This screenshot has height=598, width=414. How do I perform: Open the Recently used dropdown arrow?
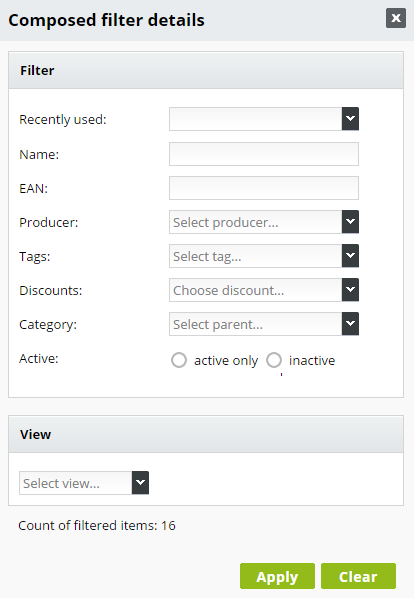pos(350,119)
